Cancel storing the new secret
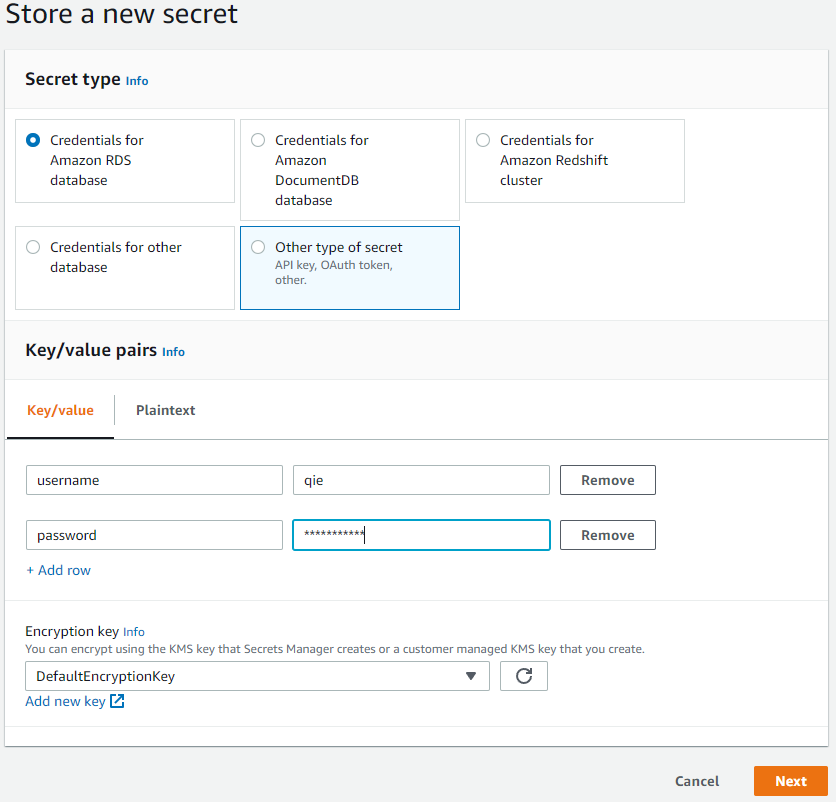The image size is (836, 802). click(697, 781)
